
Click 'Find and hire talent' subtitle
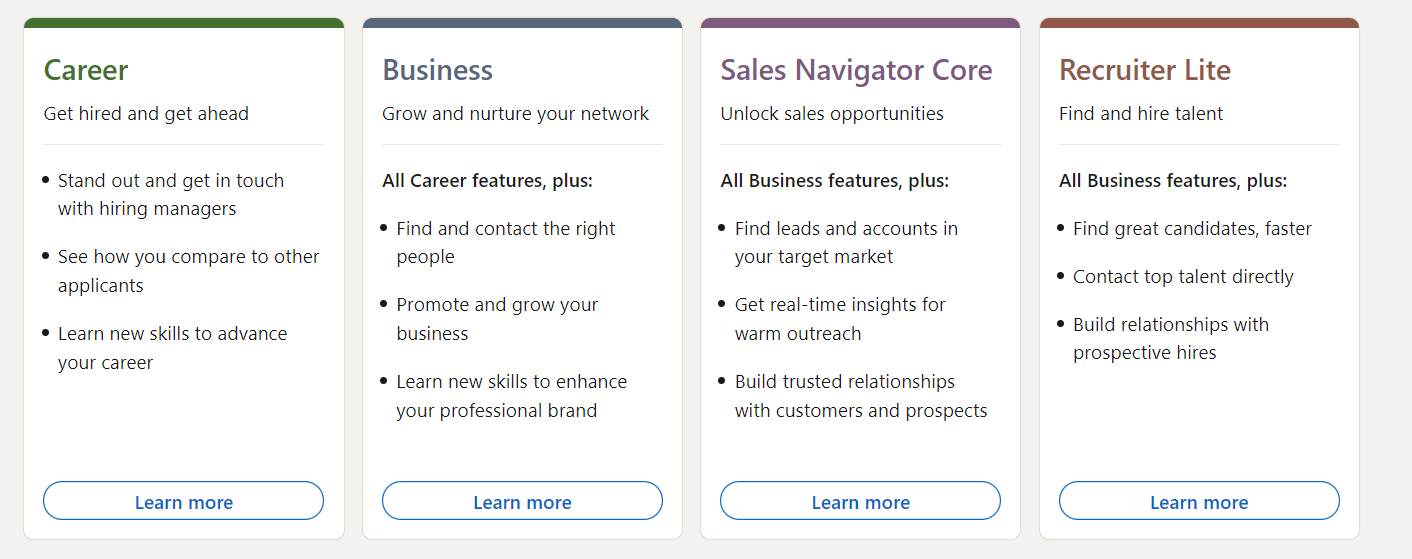1141,114
